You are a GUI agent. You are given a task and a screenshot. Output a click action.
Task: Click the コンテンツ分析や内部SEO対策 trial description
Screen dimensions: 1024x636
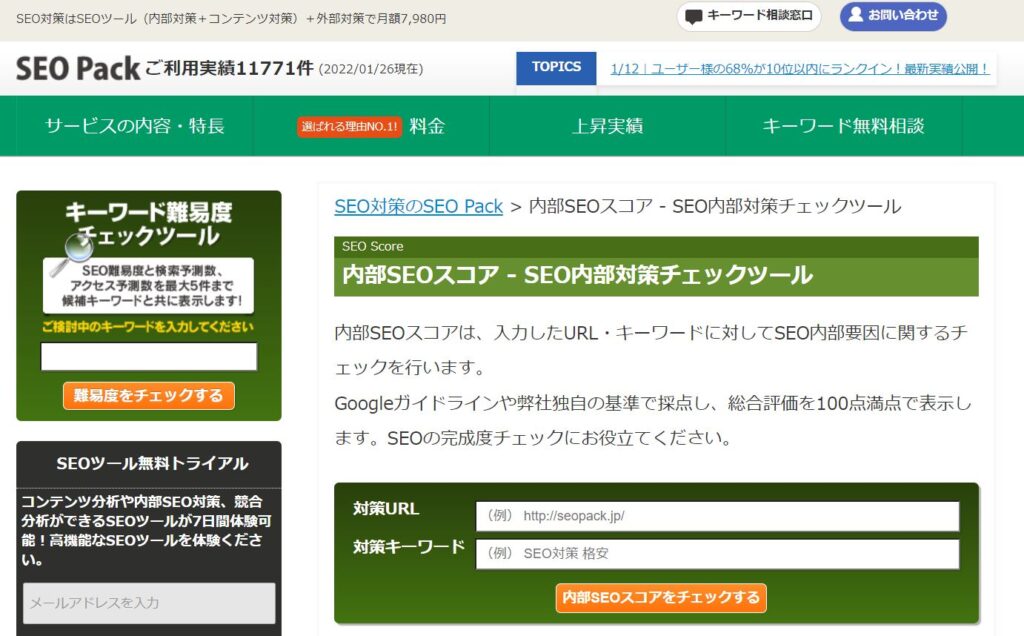point(146,530)
